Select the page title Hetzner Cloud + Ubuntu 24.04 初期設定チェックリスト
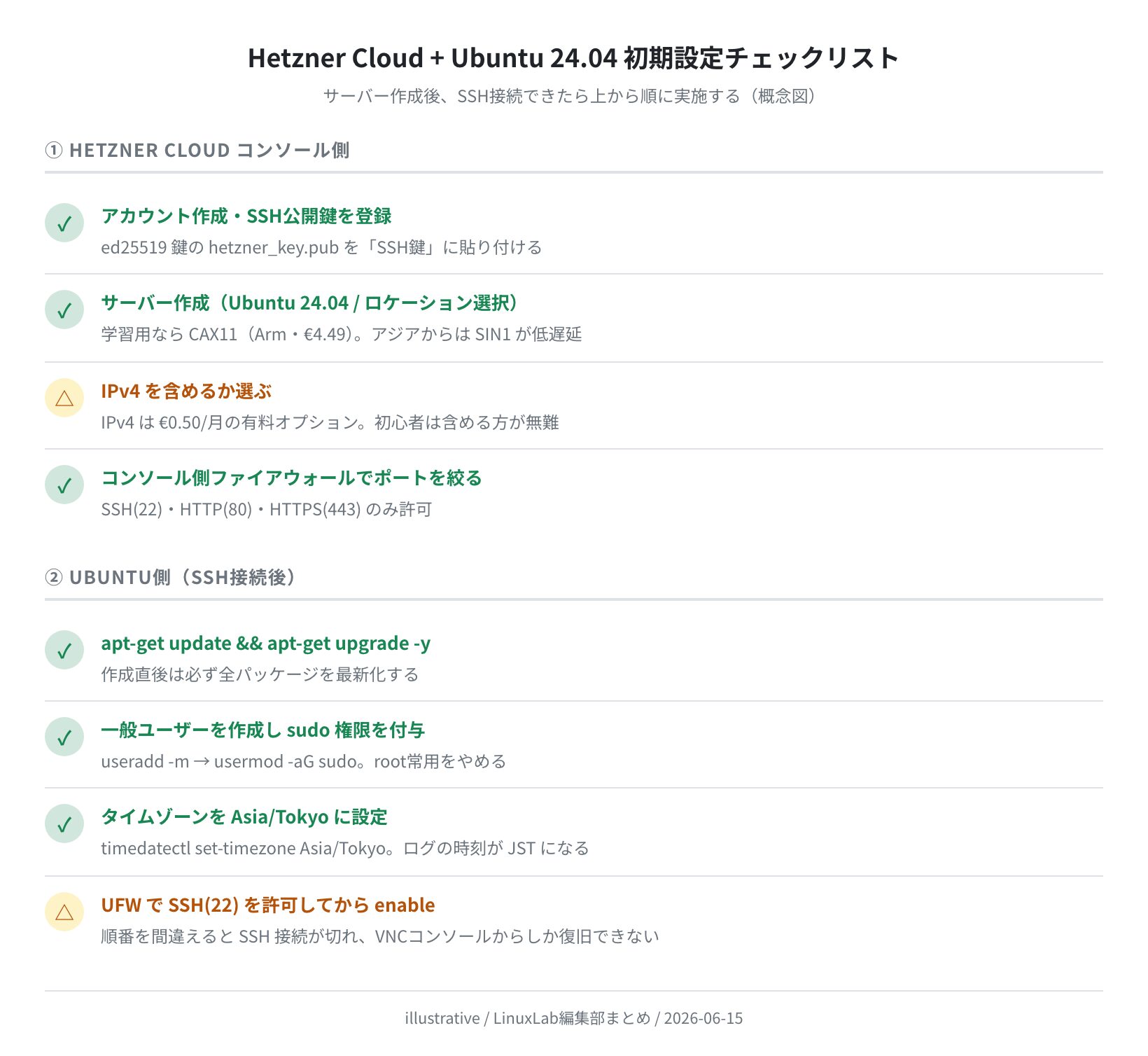Image resolution: width=1148 pixels, height=1056 pixels. (573, 57)
